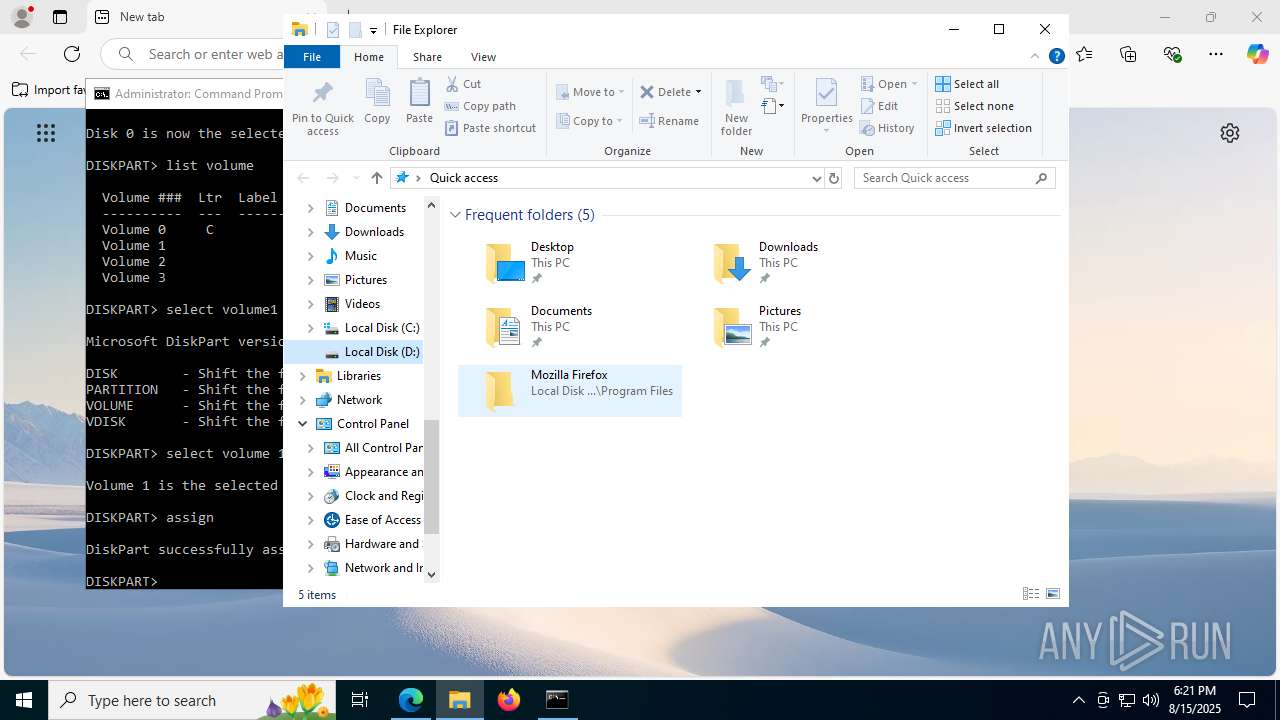The height and width of the screenshot is (720, 1280).
Task: Switch to Details view icon in status bar
Action: tap(1031, 594)
